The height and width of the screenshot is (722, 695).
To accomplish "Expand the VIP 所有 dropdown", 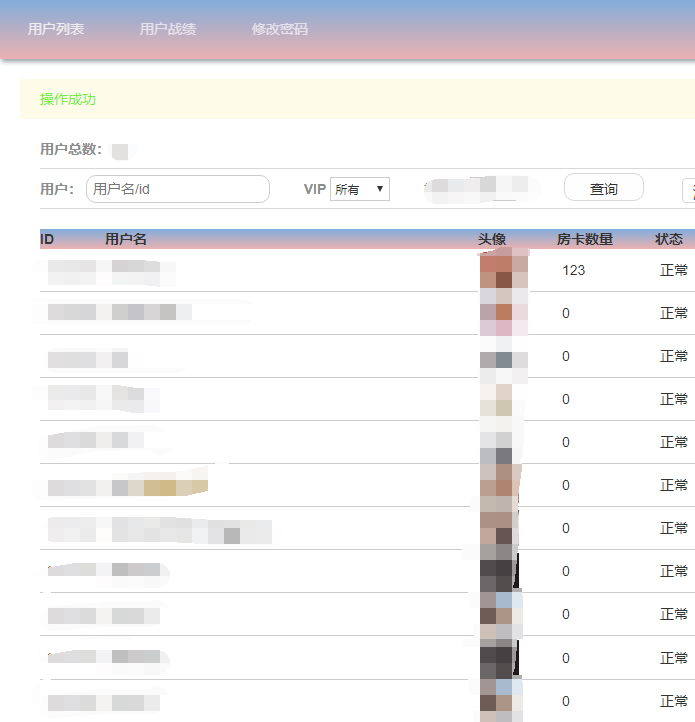I will pyautogui.click(x=360, y=189).
